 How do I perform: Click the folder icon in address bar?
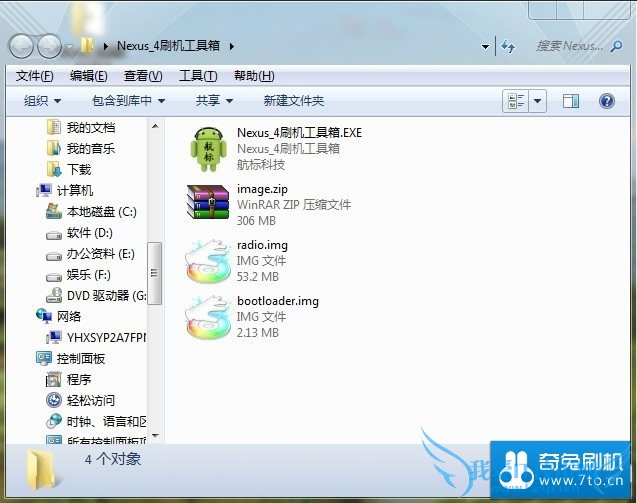click(87, 46)
